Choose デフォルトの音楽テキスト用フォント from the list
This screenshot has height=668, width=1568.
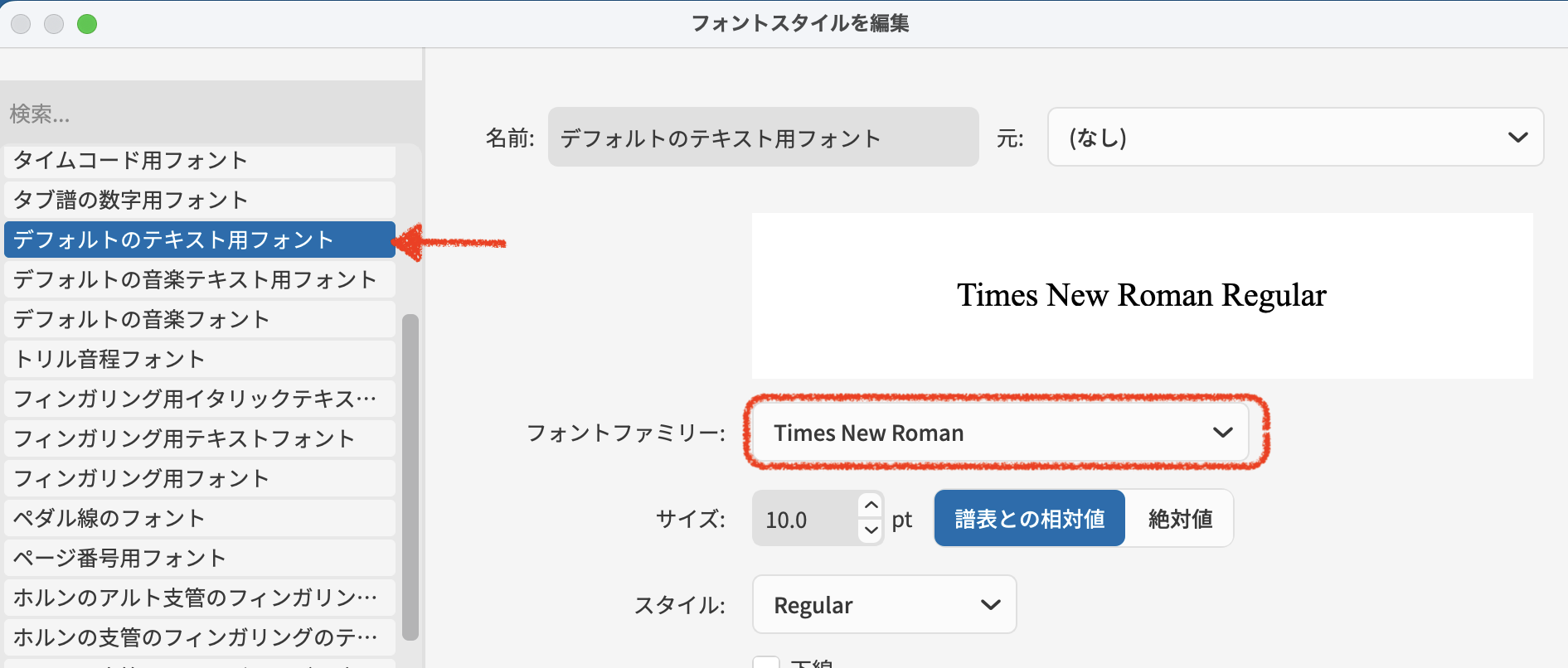point(199,279)
